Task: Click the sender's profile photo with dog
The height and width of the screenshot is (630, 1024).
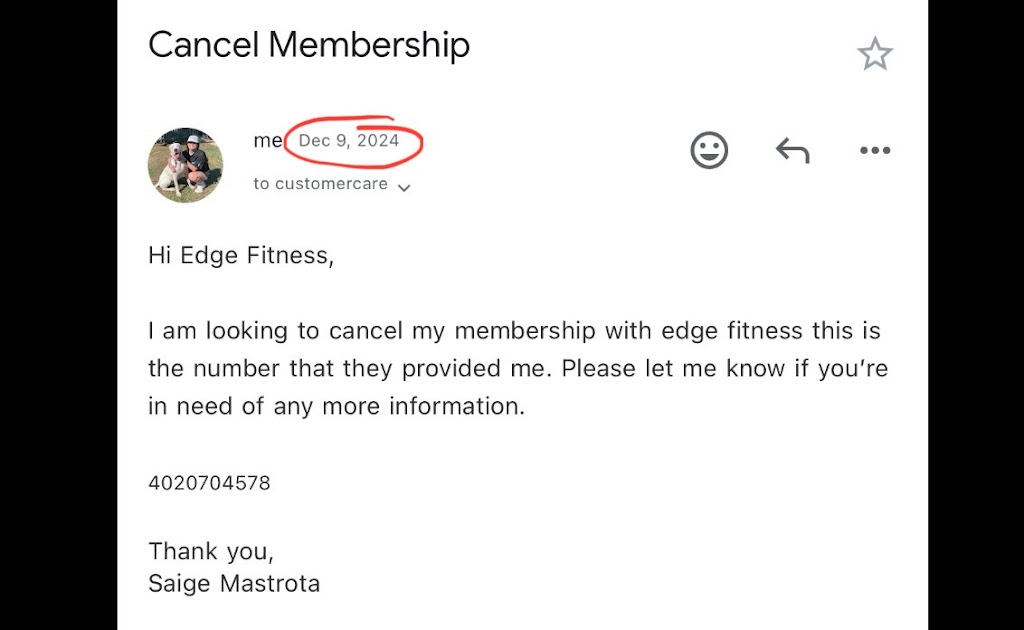Action: 185,165
